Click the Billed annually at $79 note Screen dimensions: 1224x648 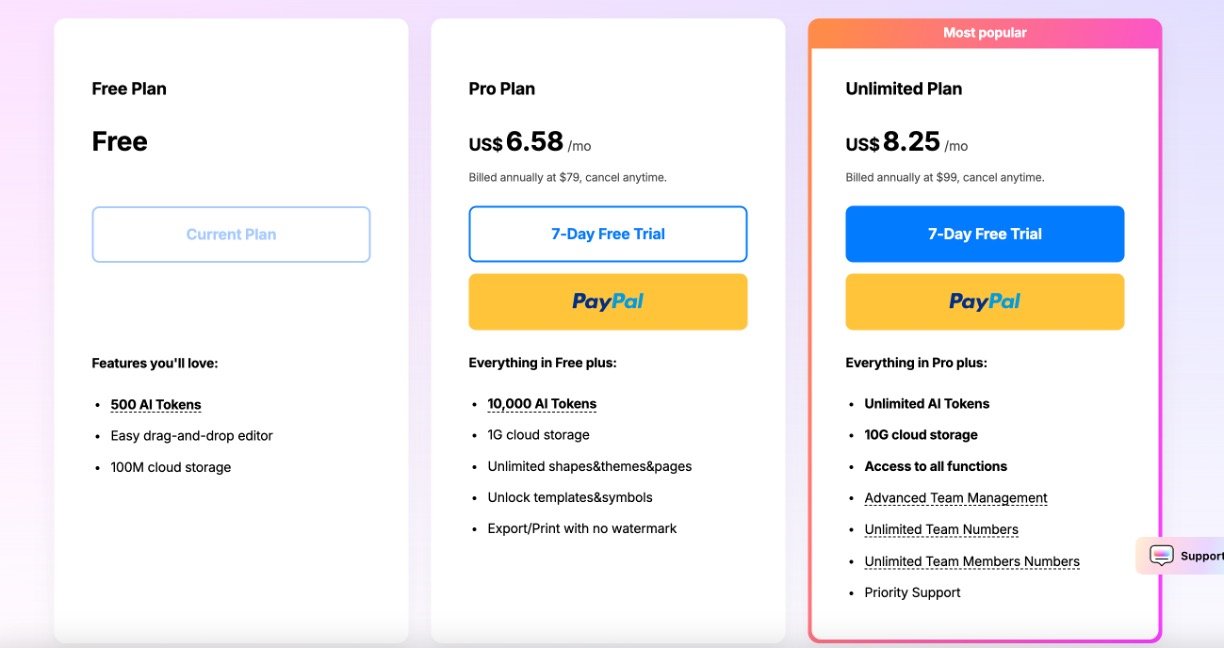coord(568,178)
